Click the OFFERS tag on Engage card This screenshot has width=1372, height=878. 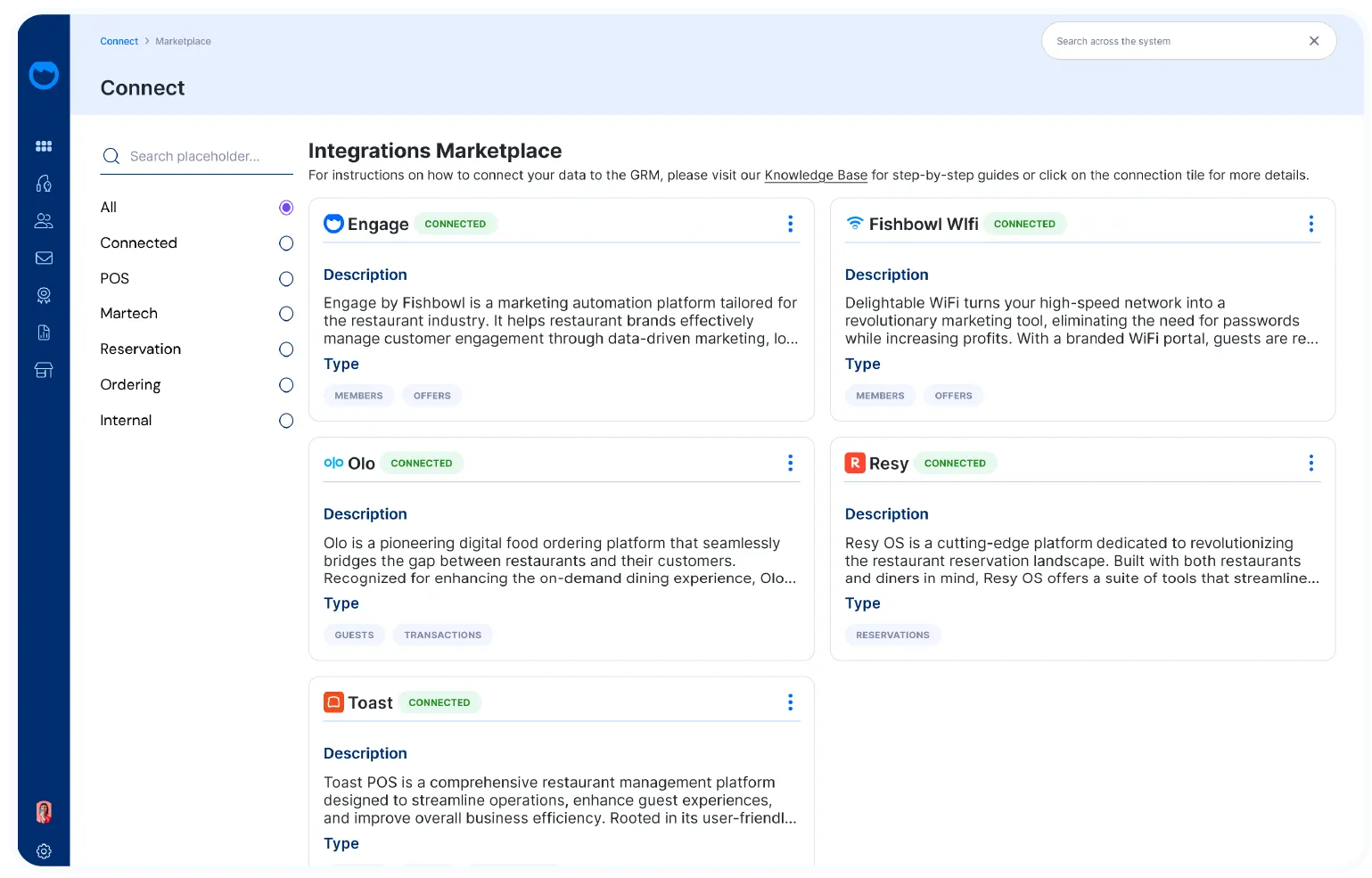point(432,396)
